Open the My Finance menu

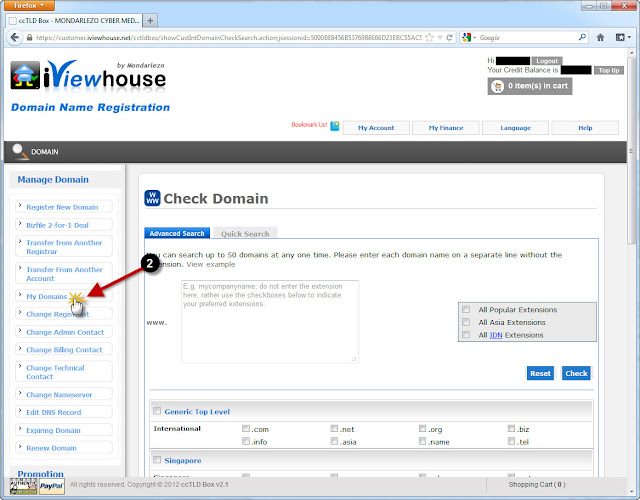(x=446, y=128)
